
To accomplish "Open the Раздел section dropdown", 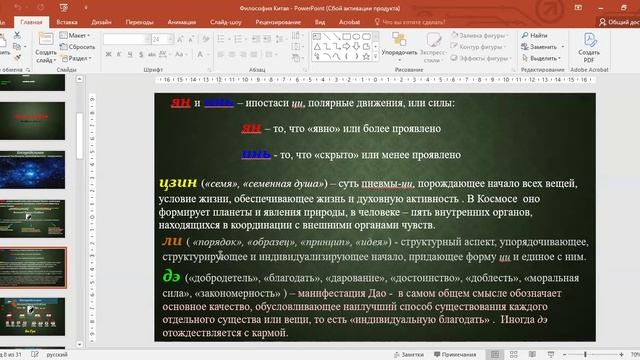I will tap(76, 58).
